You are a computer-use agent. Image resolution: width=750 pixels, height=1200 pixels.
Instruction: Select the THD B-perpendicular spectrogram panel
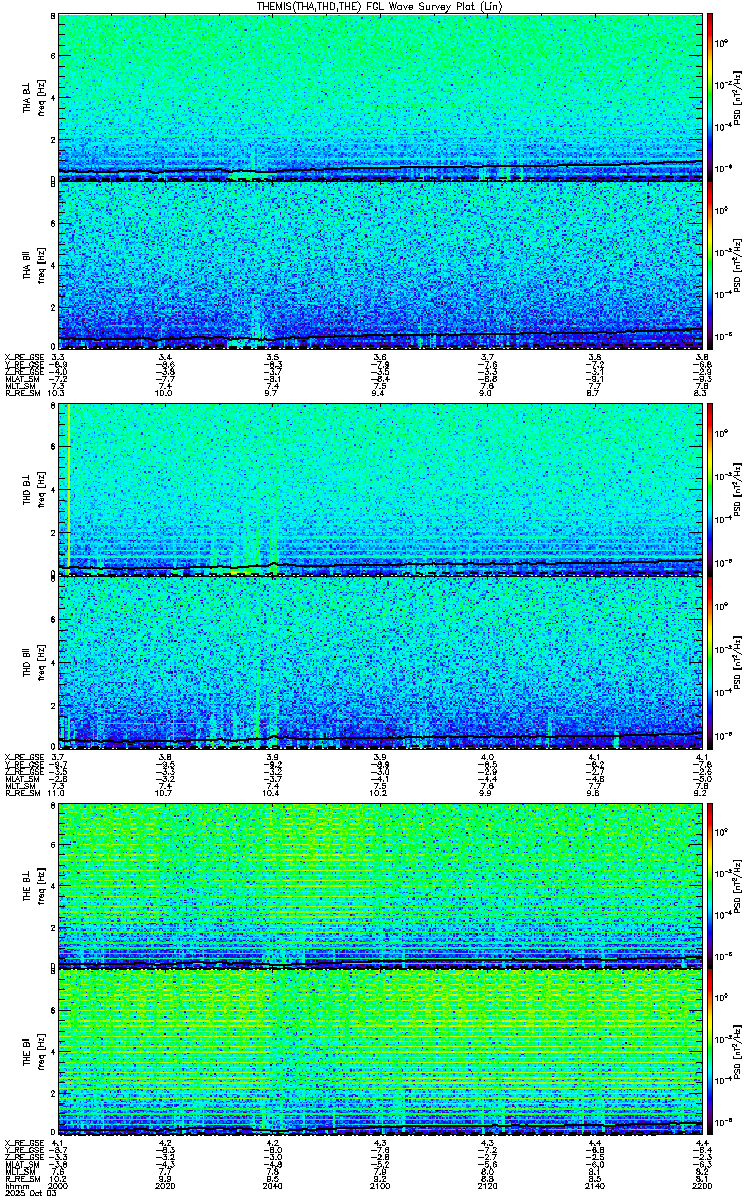click(x=380, y=490)
